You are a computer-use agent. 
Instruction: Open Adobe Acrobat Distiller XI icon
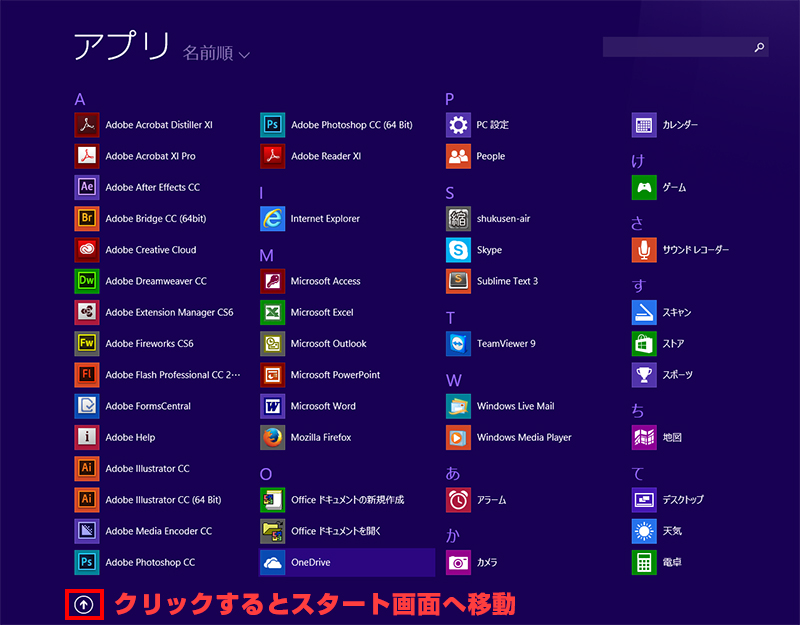coord(87,125)
